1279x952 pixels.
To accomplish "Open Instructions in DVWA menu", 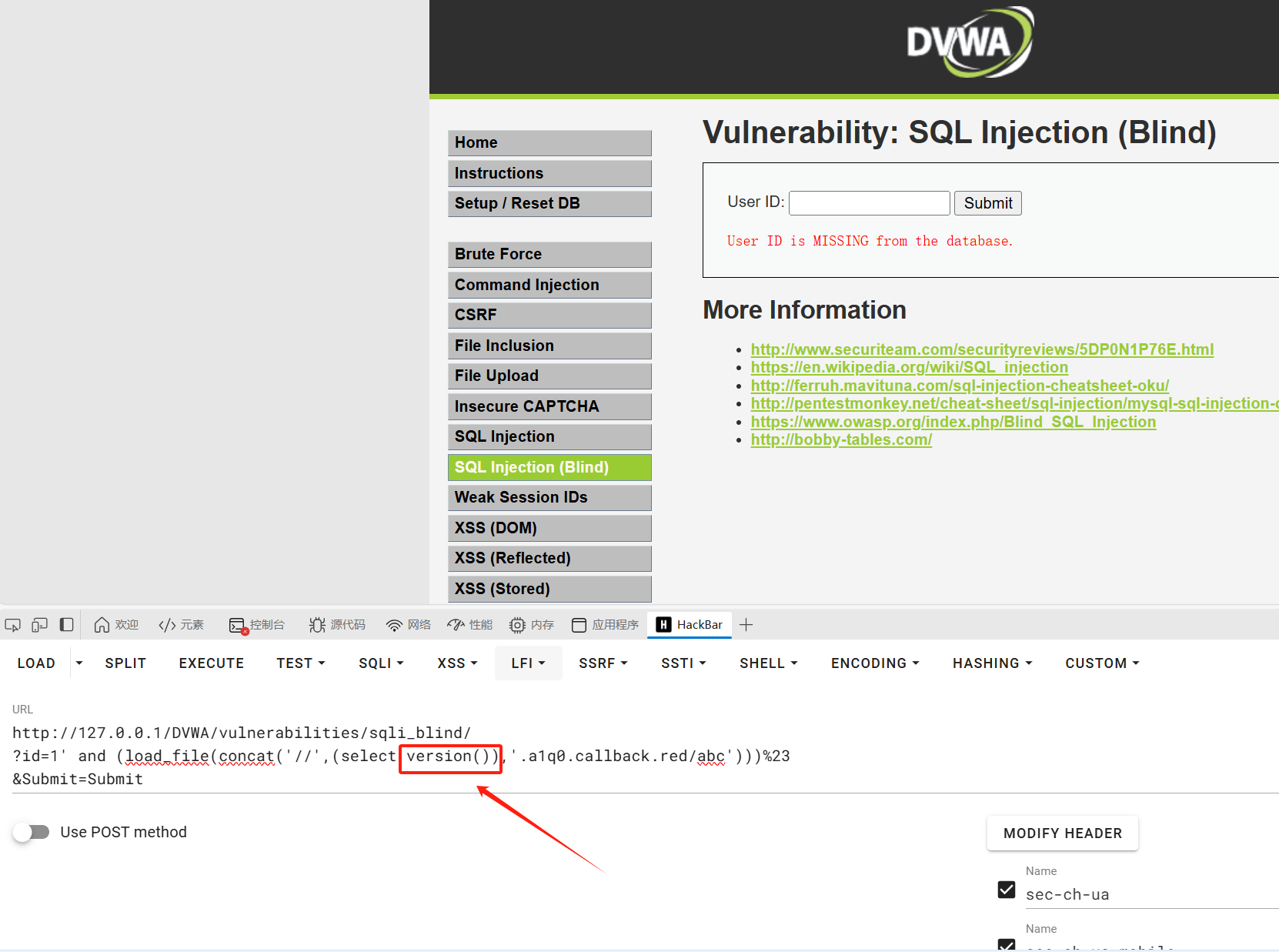I will click(549, 173).
